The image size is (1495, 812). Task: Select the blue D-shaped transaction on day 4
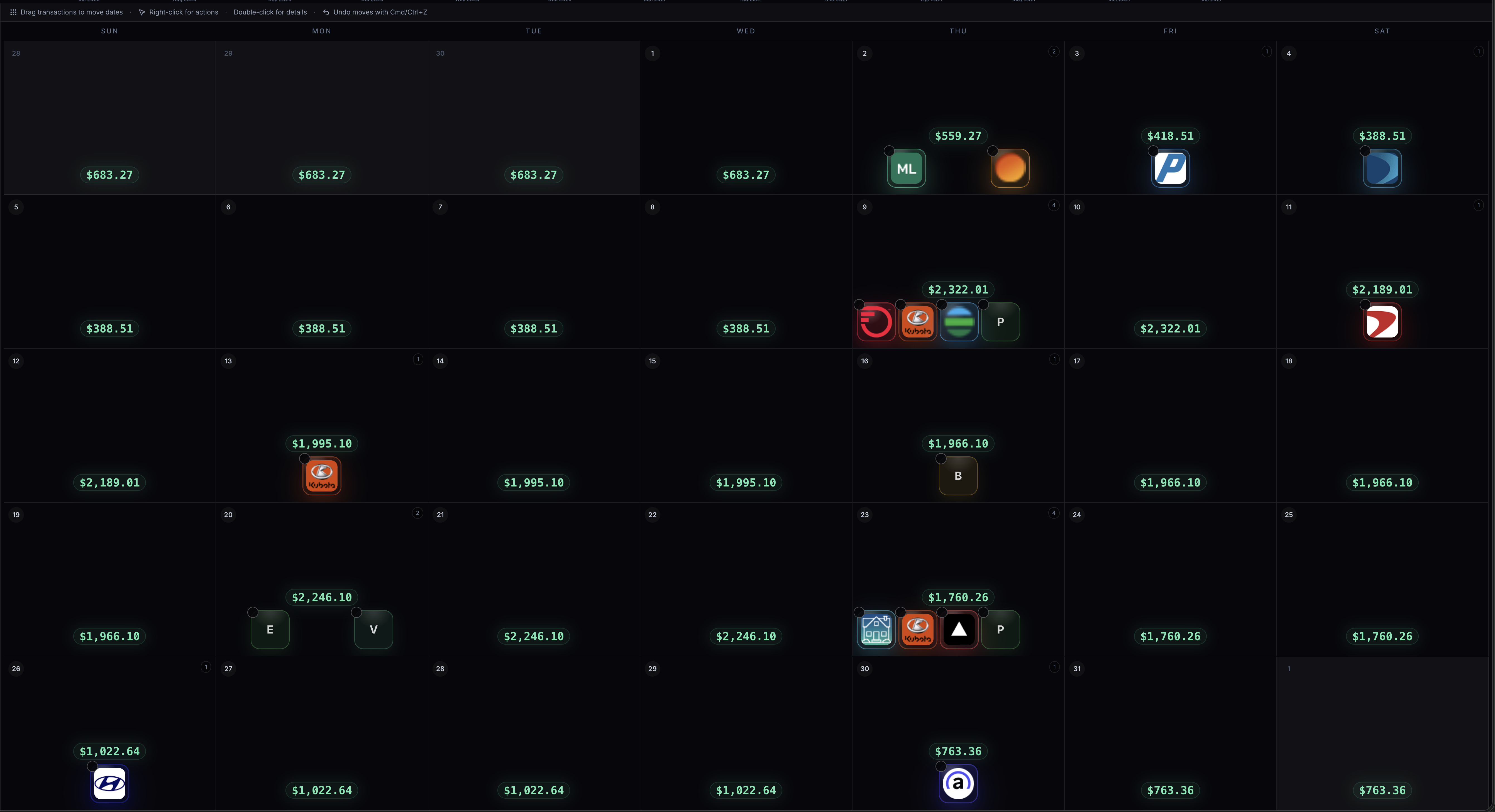(x=1382, y=168)
